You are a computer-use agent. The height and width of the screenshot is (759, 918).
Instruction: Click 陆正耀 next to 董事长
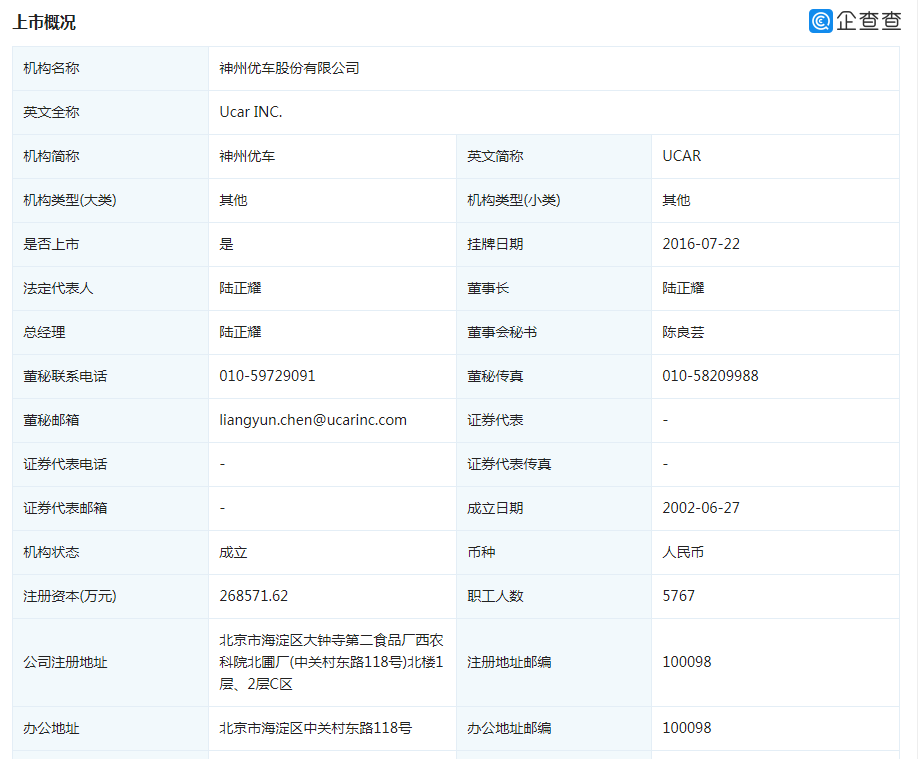tap(683, 288)
